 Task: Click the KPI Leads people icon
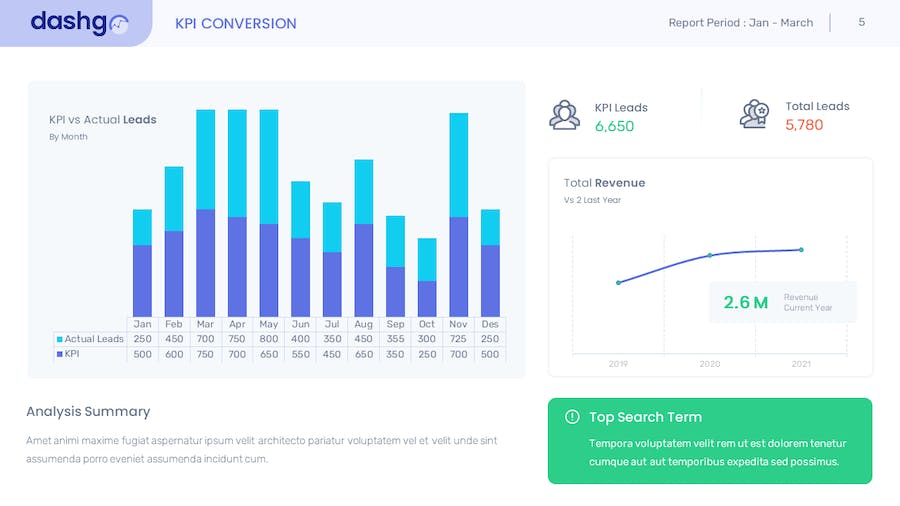[x=565, y=115]
